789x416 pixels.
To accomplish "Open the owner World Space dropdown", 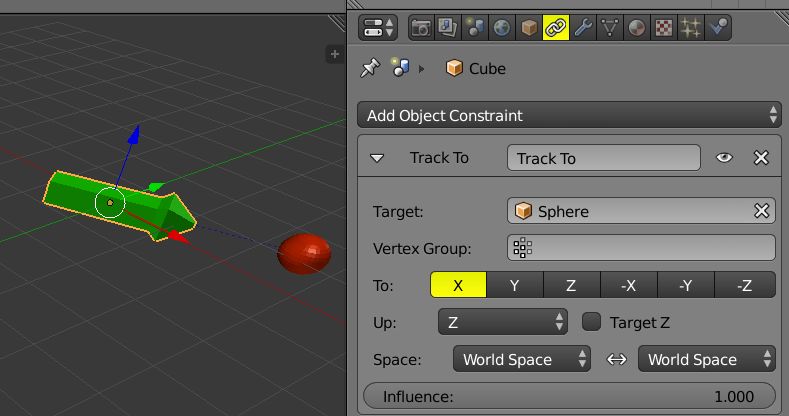I will point(706,359).
